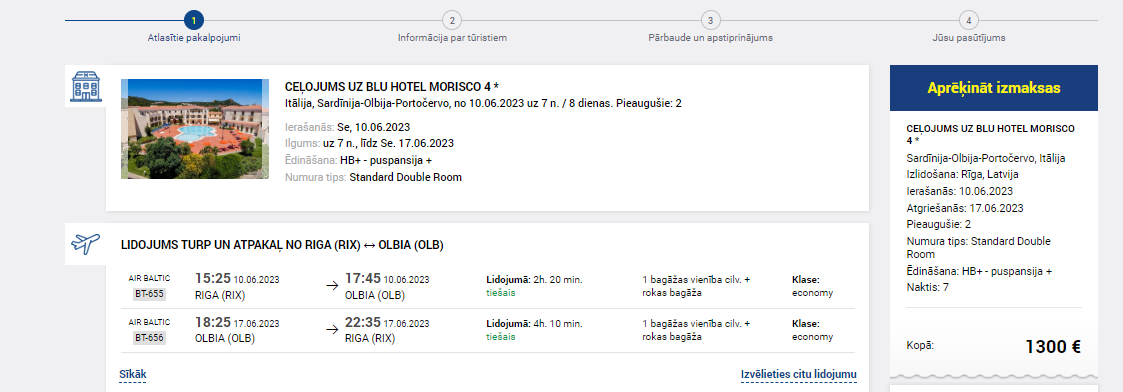Open the Informācija par tūristiem step label
This screenshot has height=392, width=1123.
point(452,38)
